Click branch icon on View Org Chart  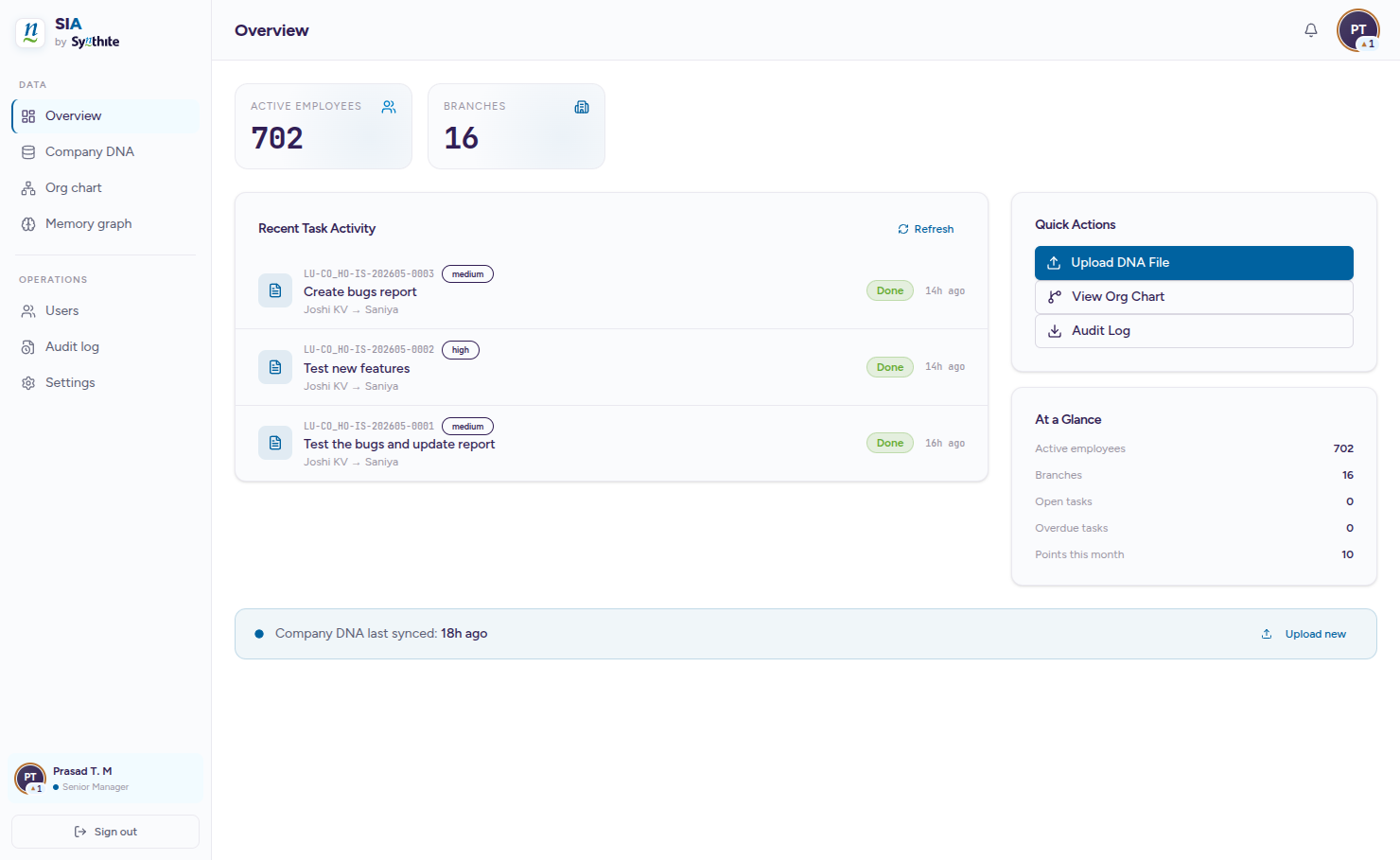[1055, 297]
